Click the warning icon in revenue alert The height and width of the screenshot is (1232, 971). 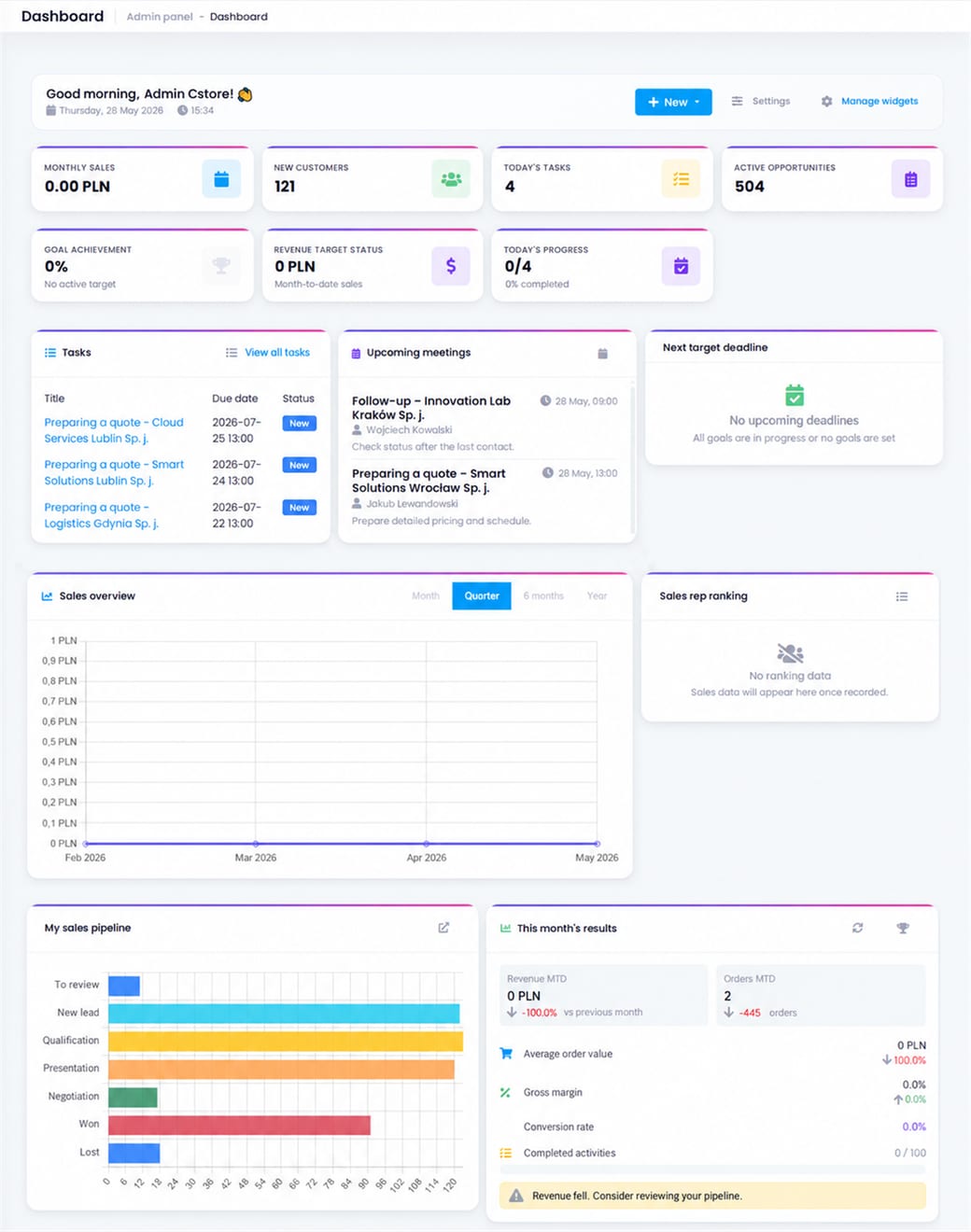(516, 1196)
